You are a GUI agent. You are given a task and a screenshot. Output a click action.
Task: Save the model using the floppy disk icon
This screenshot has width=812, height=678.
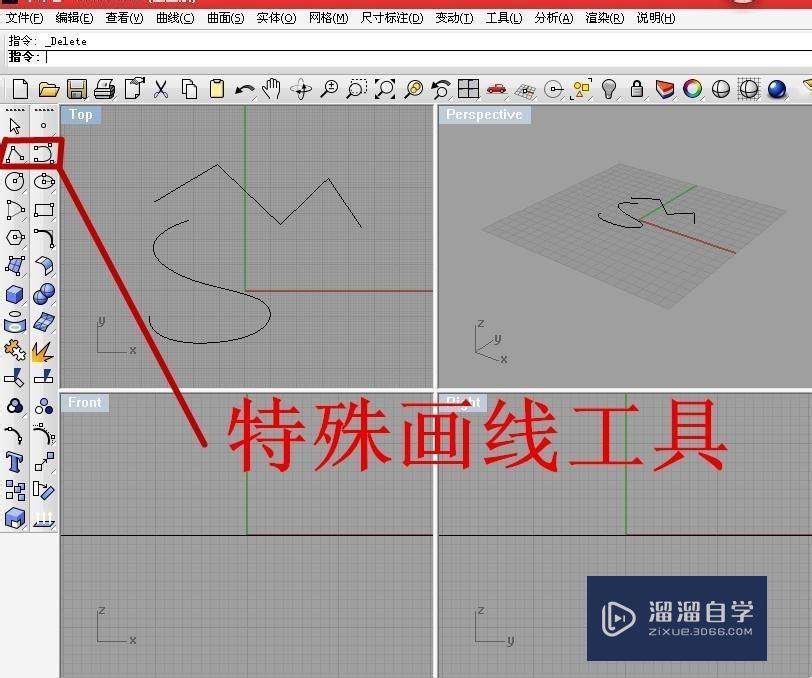pyautogui.click(x=77, y=89)
